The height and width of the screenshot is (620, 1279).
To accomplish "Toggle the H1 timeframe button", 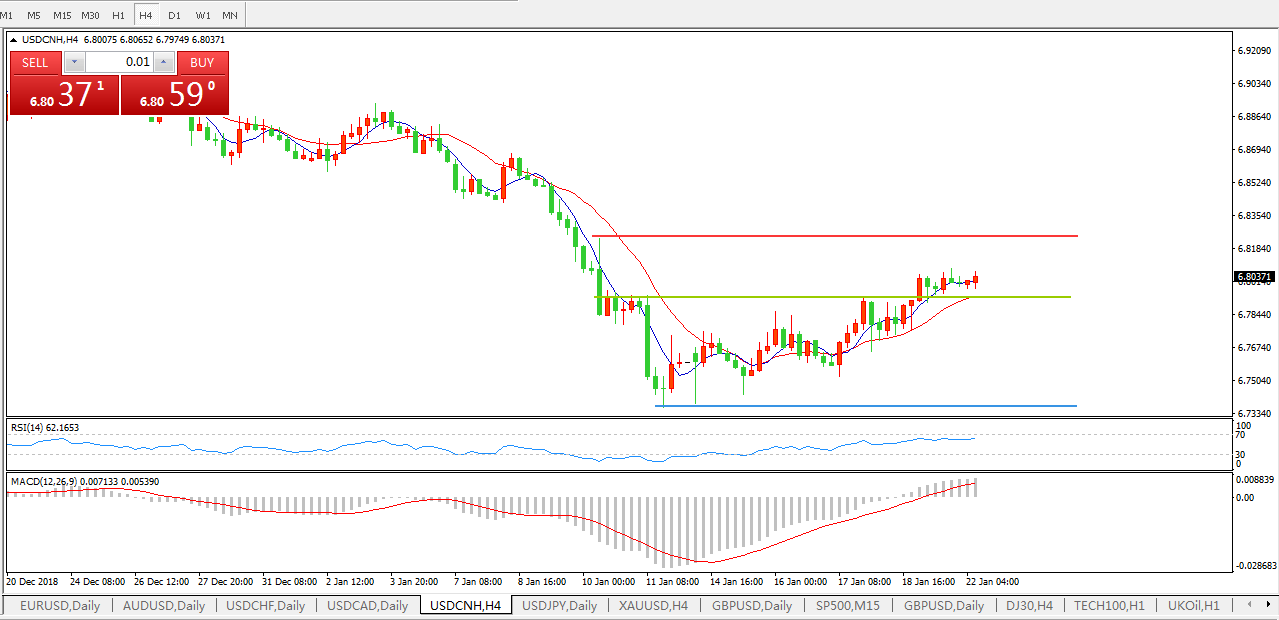I will (118, 16).
